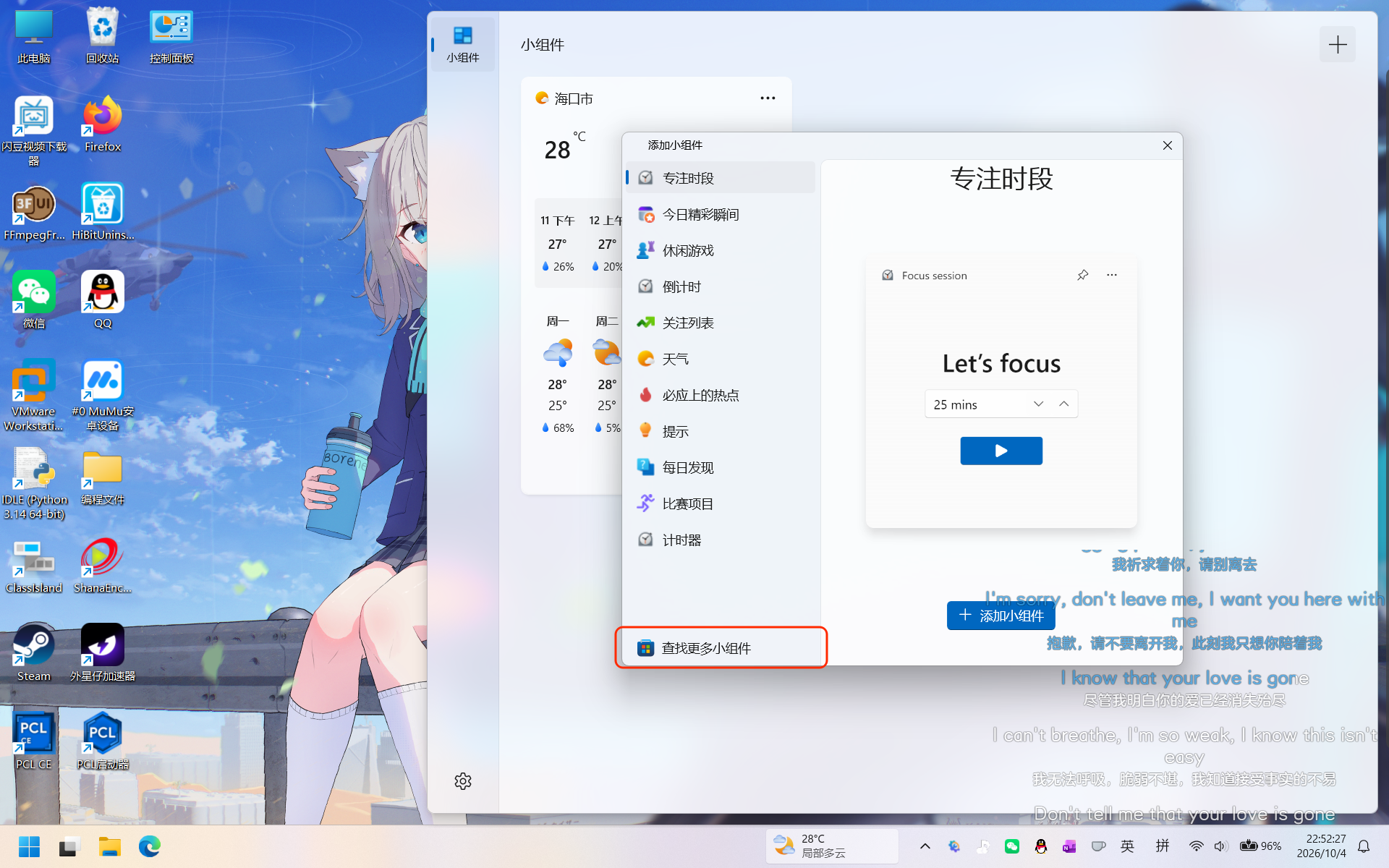Increase focus minutes with up chevron
1389x868 pixels.
tap(1064, 404)
